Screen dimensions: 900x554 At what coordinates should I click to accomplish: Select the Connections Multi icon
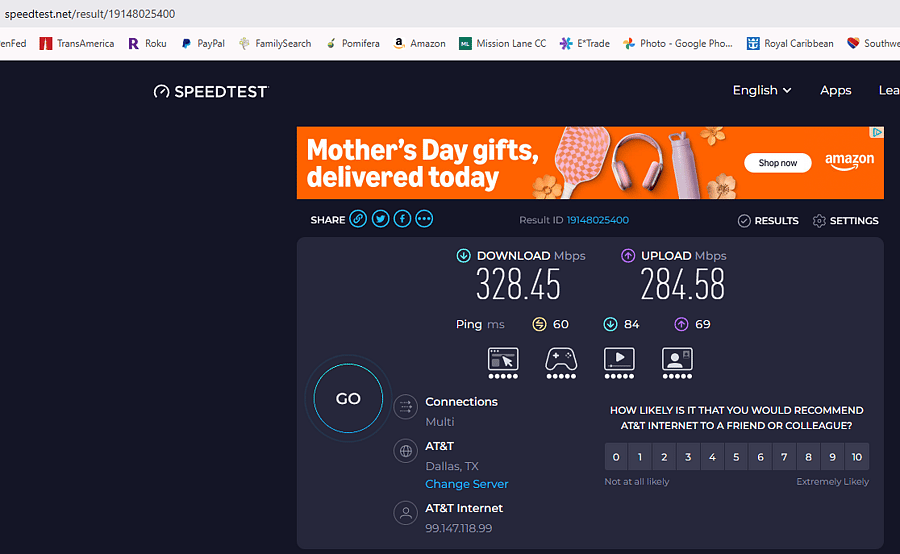coord(405,407)
